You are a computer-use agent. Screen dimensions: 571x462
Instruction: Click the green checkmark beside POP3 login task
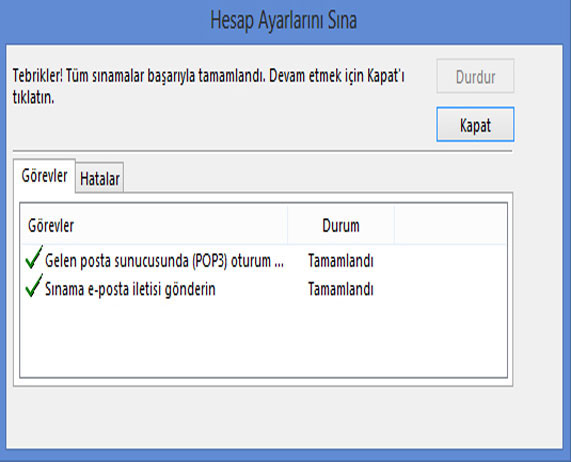34,257
